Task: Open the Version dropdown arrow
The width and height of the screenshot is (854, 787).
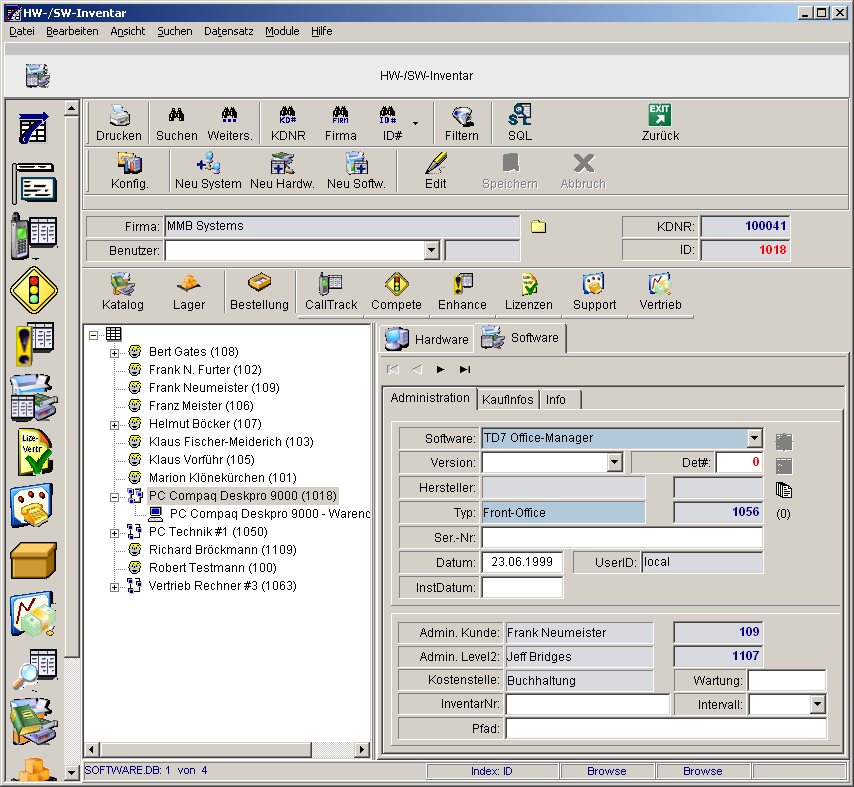Action: click(614, 462)
